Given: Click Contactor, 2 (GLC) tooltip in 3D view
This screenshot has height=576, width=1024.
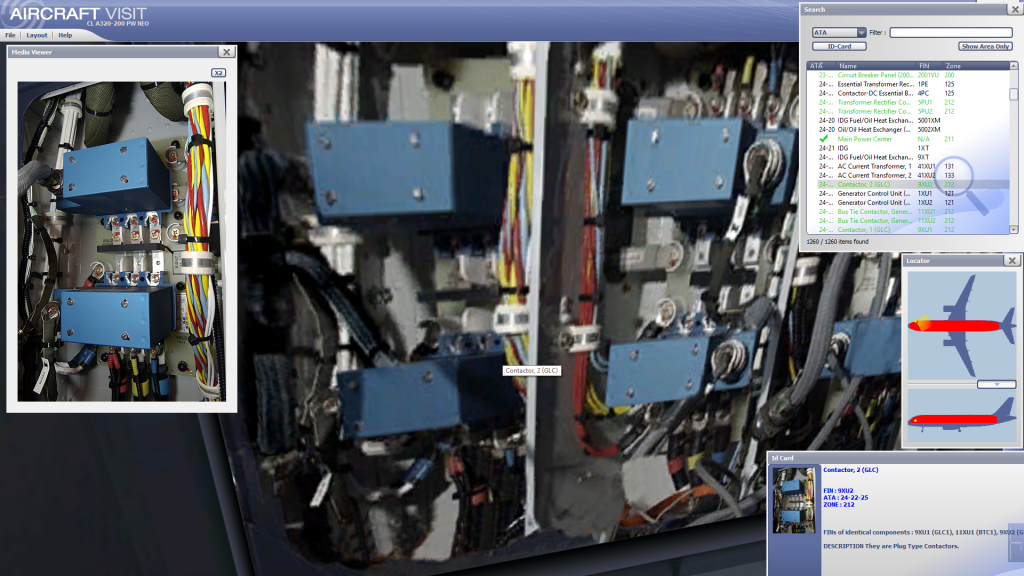Looking at the screenshot, I should click(532, 370).
